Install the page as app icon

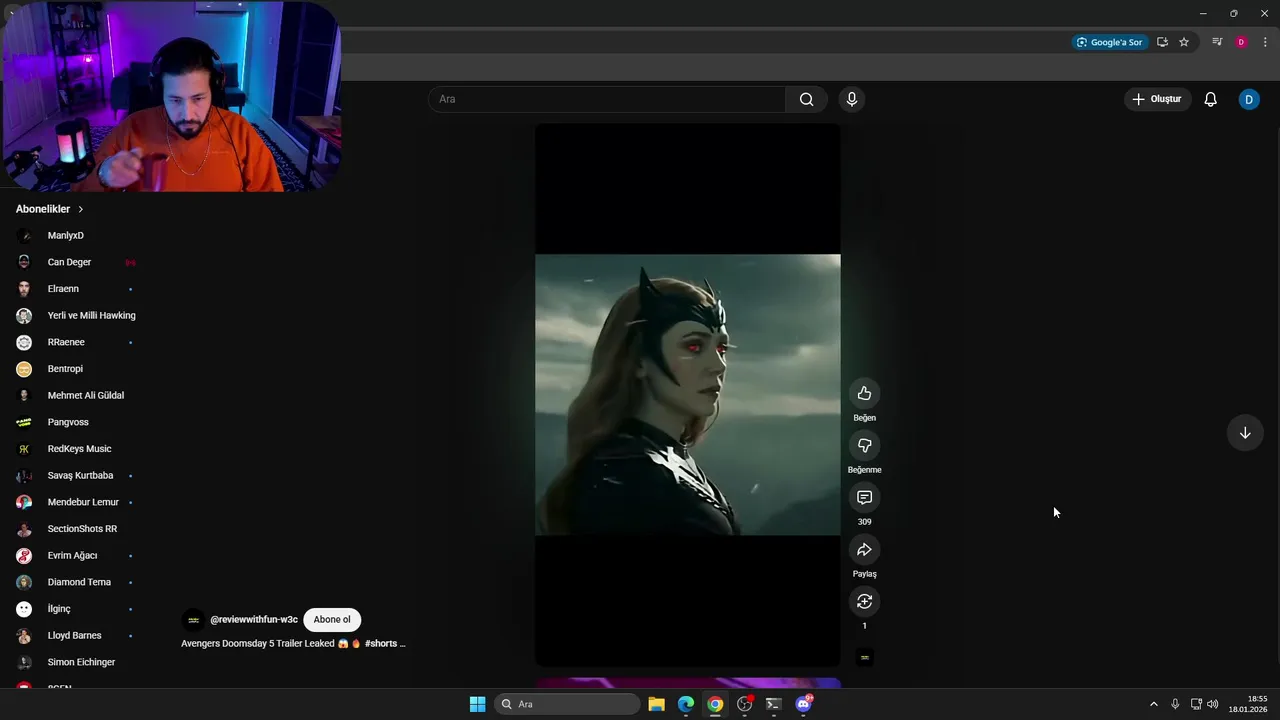tap(1162, 42)
